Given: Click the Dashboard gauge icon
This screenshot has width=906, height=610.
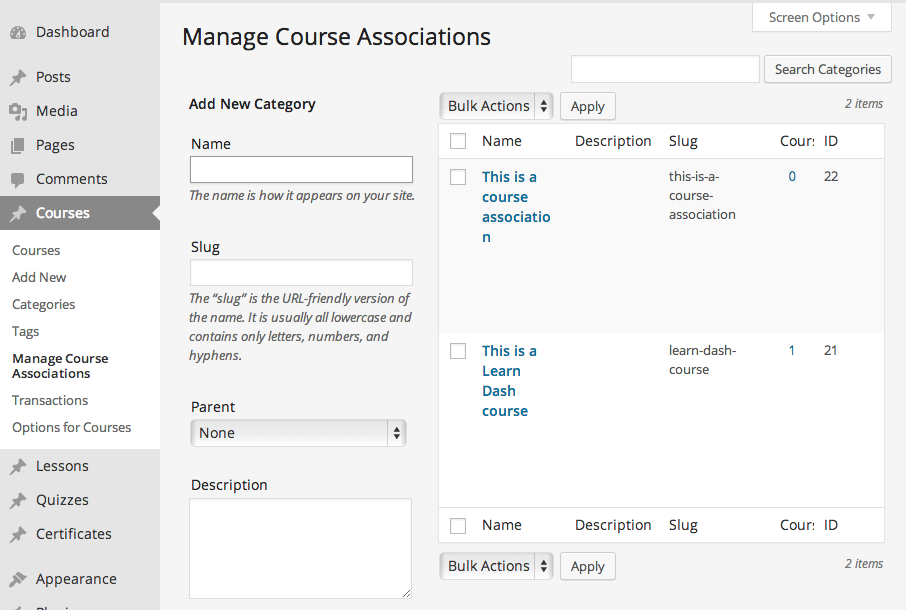Looking at the screenshot, I should 18,33.
